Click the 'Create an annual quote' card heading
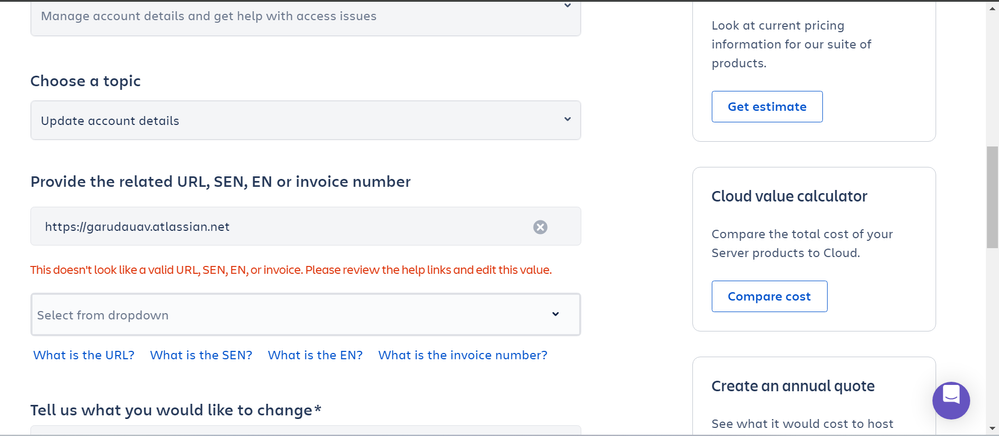This screenshot has width=999, height=436. pos(793,386)
